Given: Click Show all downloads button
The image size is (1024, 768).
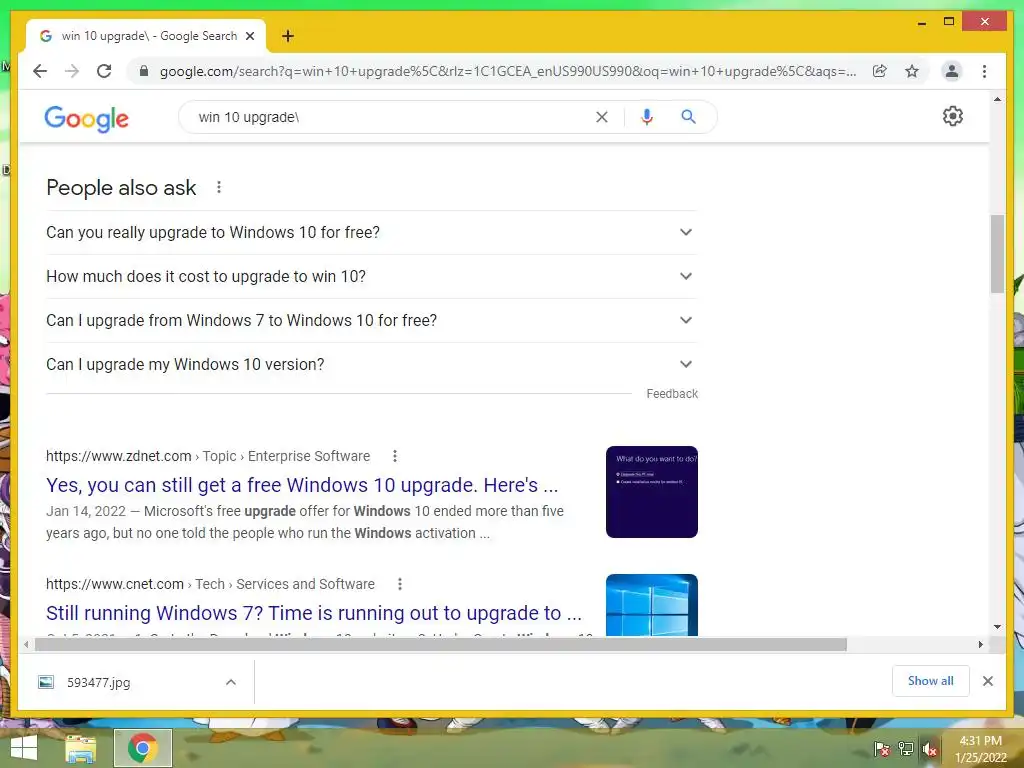Looking at the screenshot, I should point(931,681).
